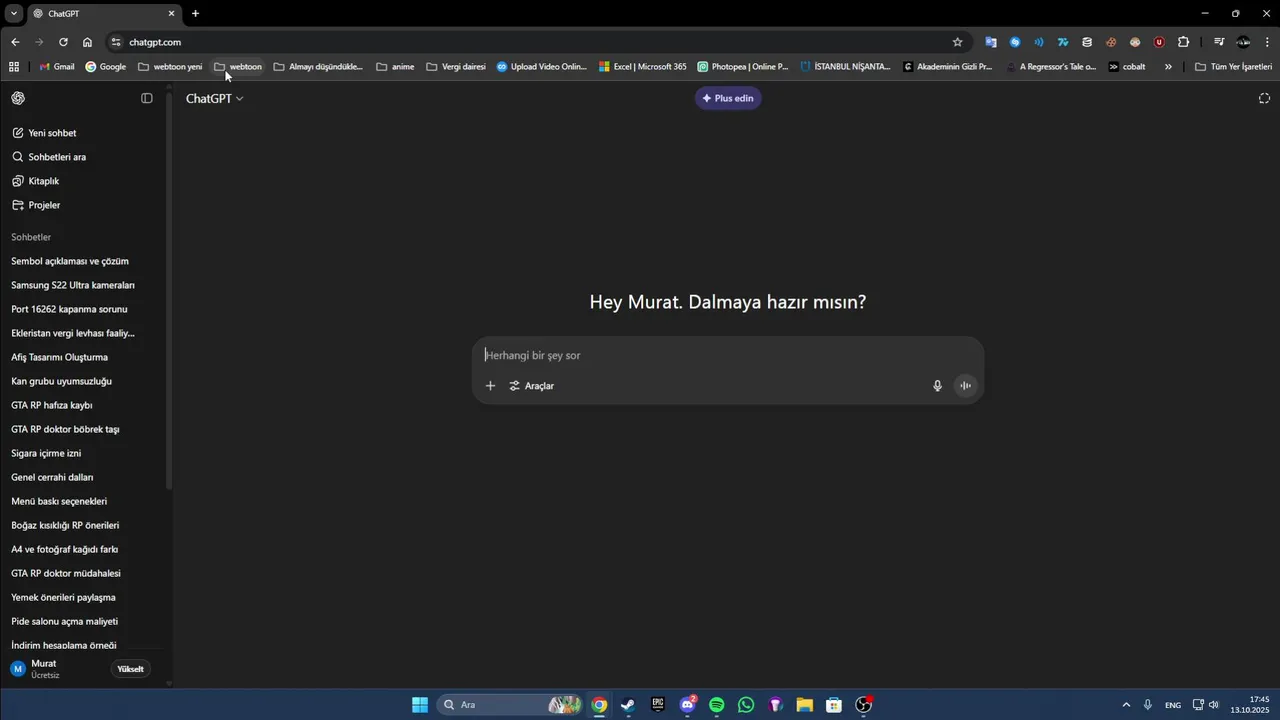Show more bookmarks with double chevron
1280x720 pixels.
pos(1168,67)
